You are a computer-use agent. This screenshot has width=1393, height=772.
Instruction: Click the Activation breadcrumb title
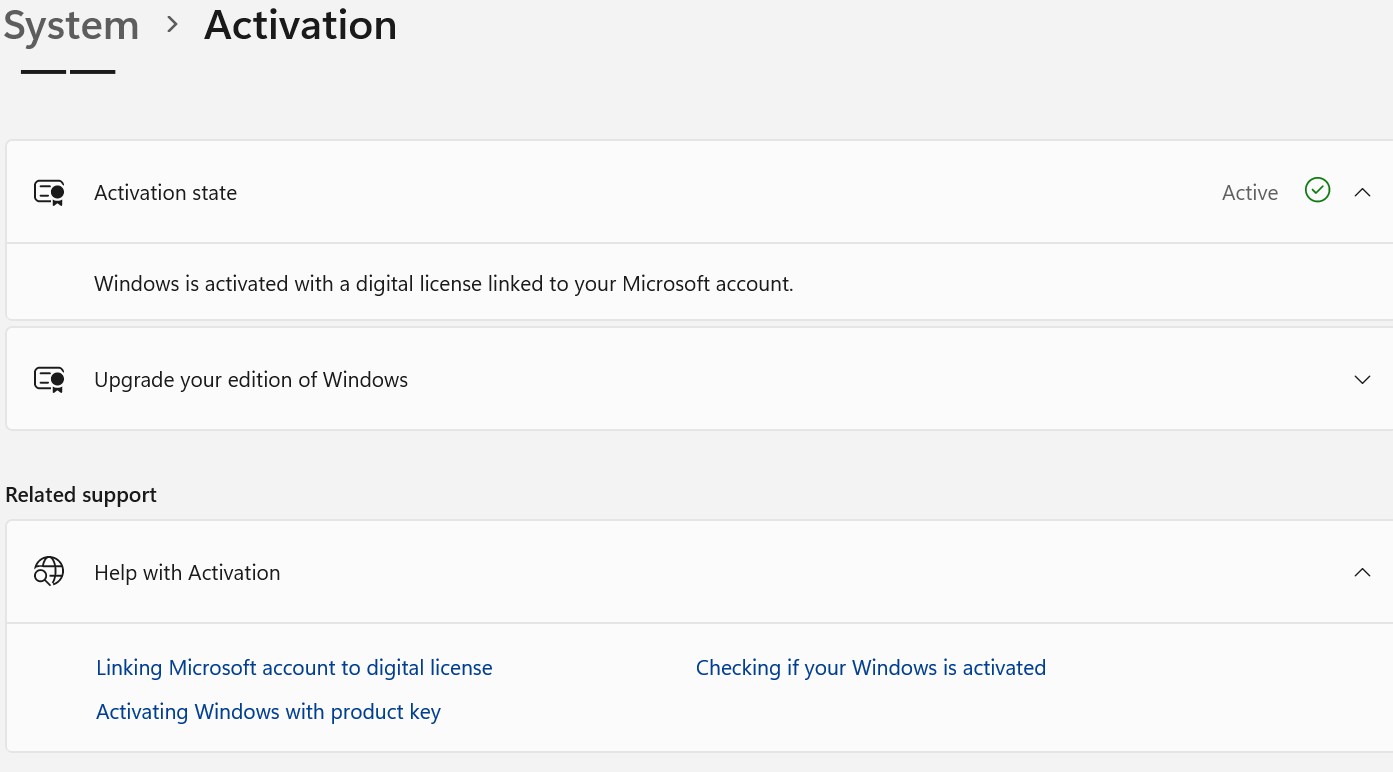pos(300,25)
